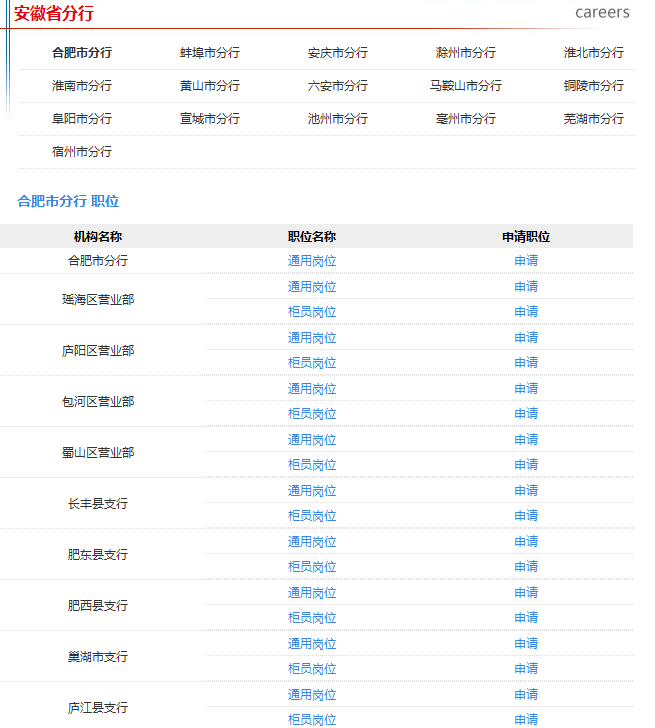655x728 pixels.
Task: Open the 宿州市分行 branch tab
Action: tap(82, 152)
